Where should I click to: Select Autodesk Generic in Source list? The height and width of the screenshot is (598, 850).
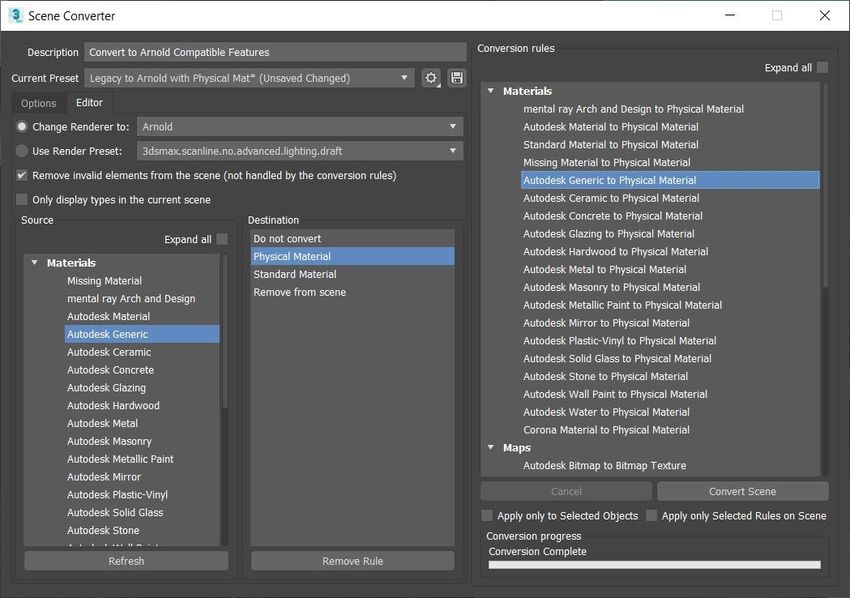(x=142, y=334)
